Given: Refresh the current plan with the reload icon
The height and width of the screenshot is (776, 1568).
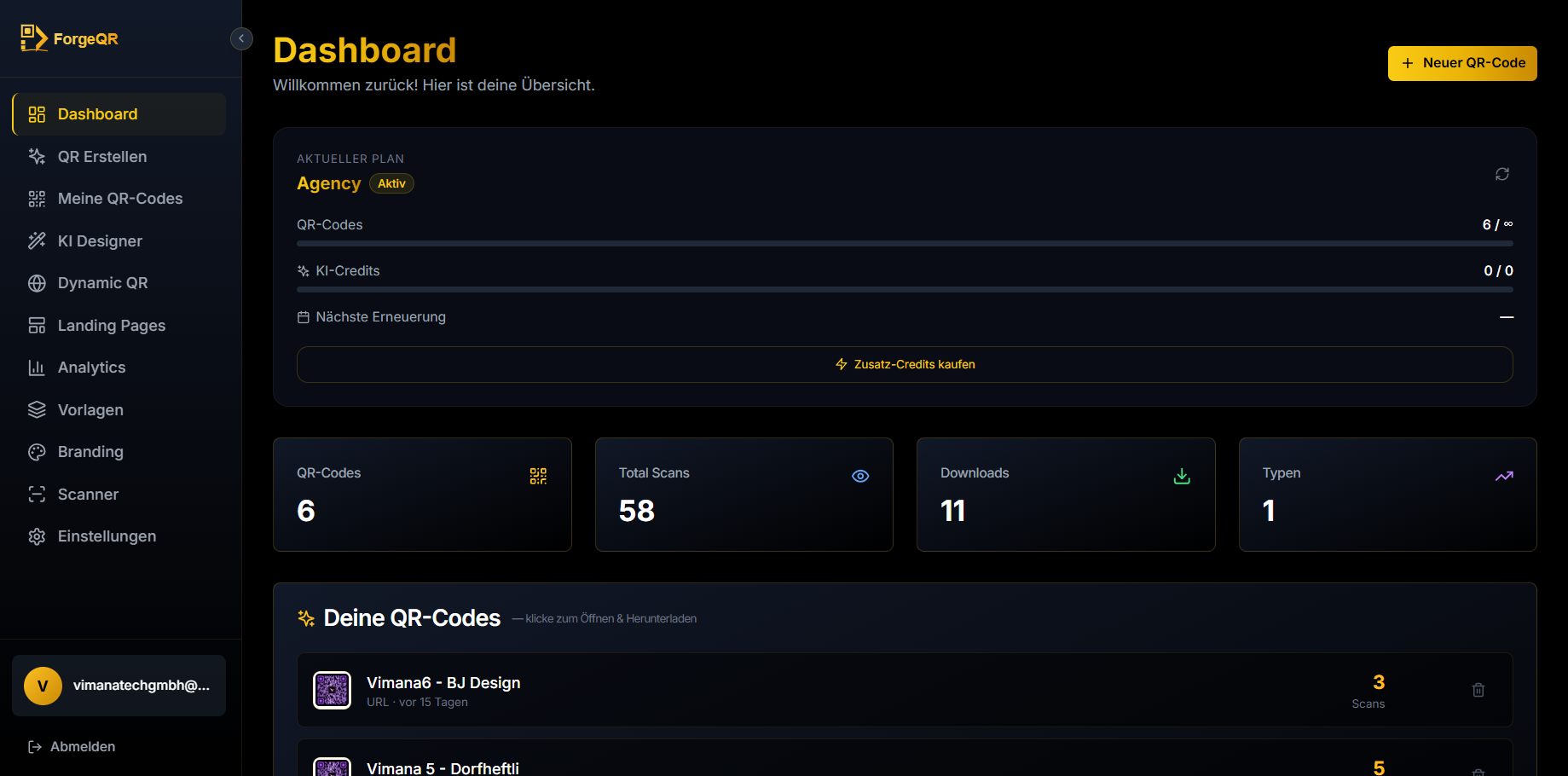Looking at the screenshot, I should click(x=1502, y=174).
